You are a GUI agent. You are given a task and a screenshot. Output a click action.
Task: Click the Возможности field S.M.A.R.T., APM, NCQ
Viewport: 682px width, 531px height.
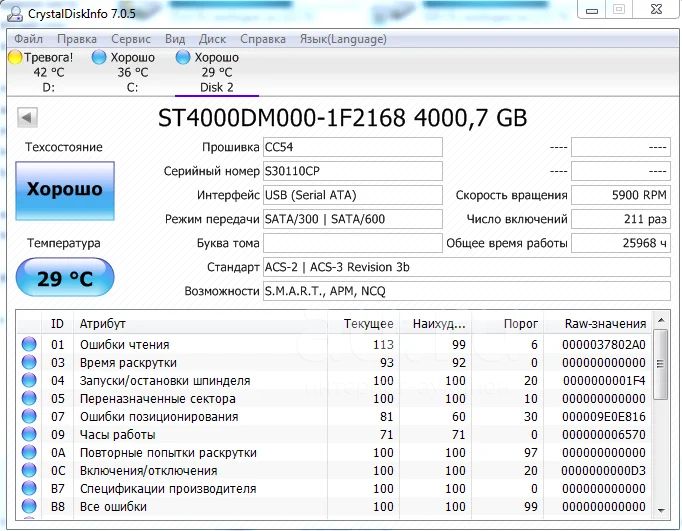tap(467, 291)
